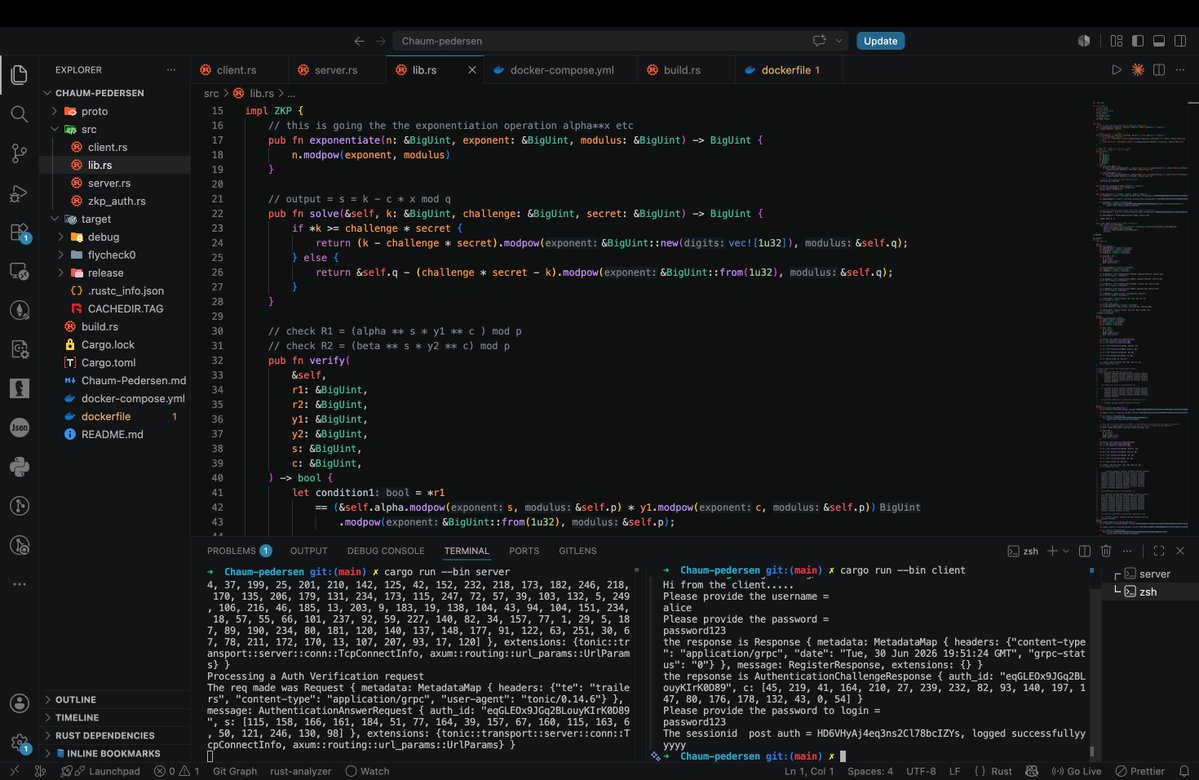Toggle Watch in status bar
The image size is (1199, 780).
[367, 771]
